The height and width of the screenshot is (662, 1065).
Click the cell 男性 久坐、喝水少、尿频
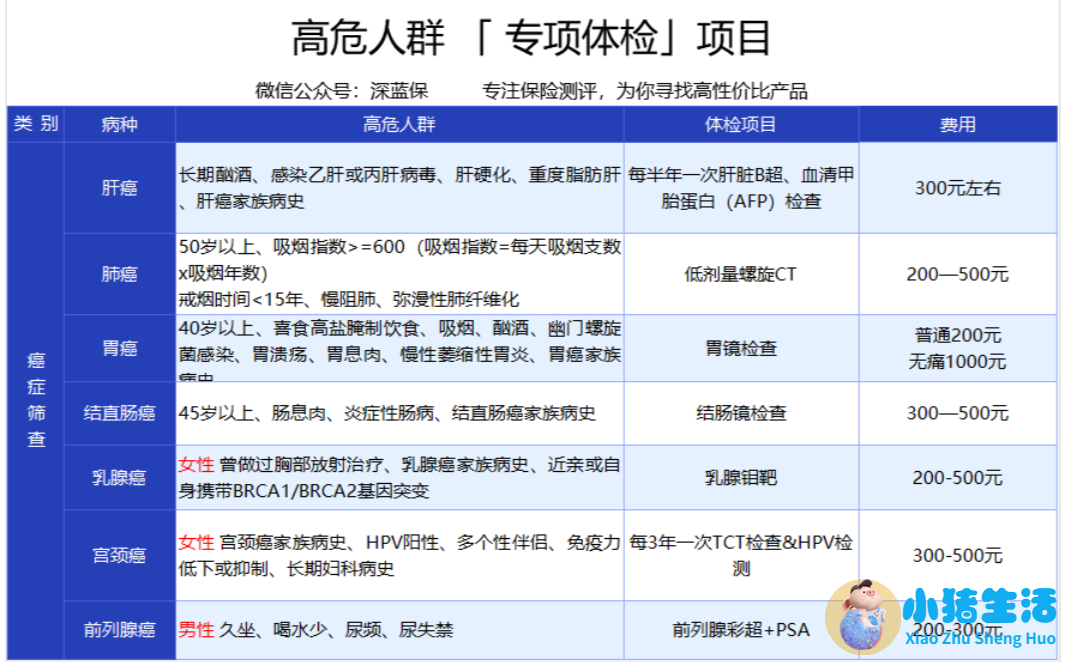[399, 630]
